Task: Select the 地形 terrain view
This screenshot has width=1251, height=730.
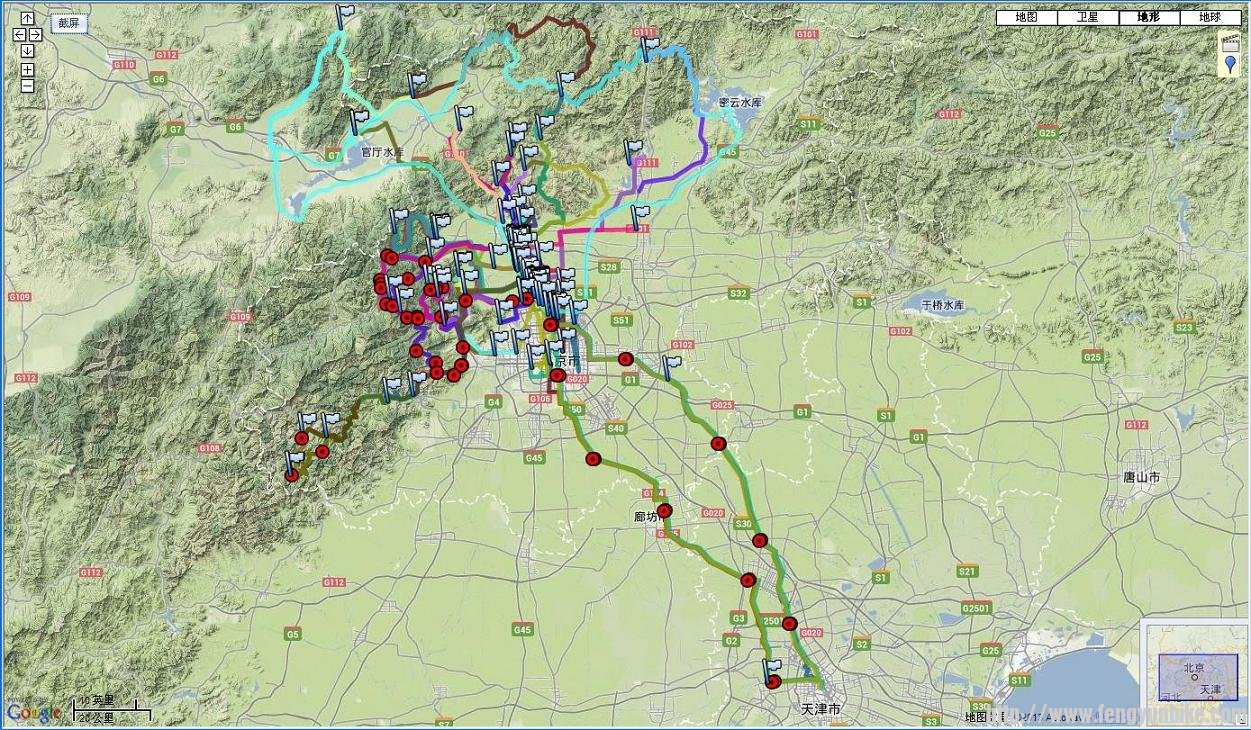Action: coord(1148,17)
